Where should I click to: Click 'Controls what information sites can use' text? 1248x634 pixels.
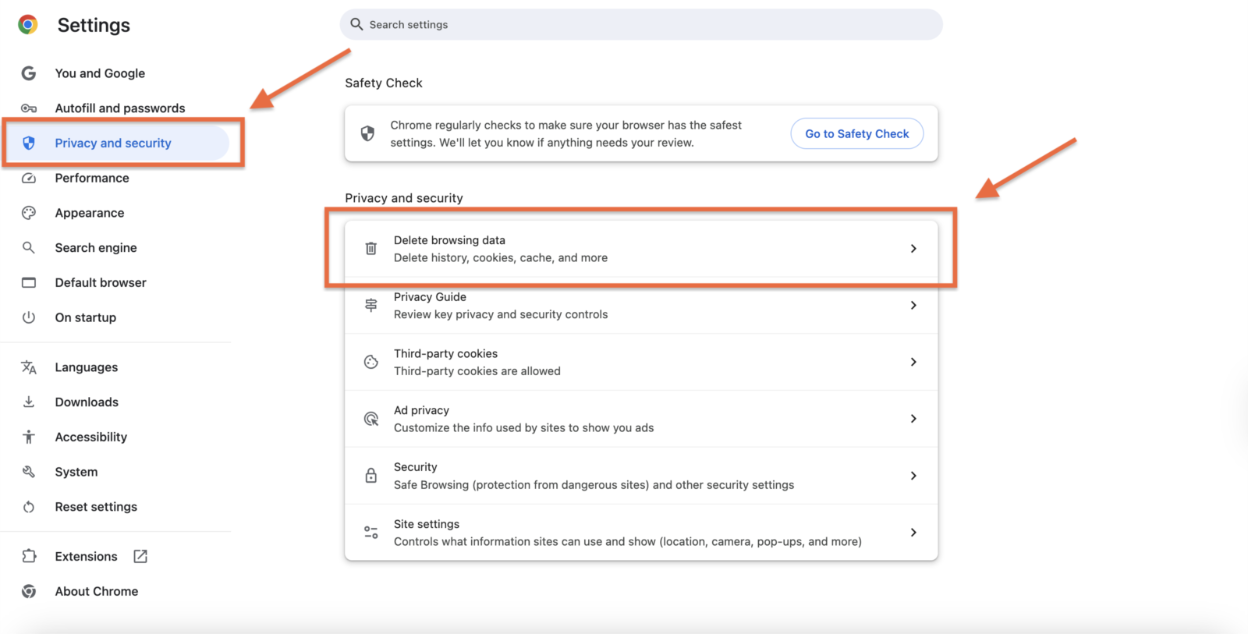point(628,542)
